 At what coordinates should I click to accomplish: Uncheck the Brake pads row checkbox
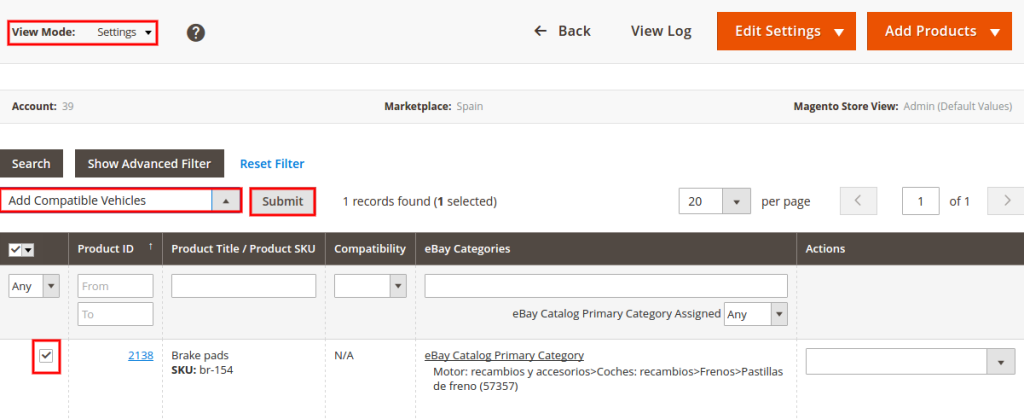point(46,356)
